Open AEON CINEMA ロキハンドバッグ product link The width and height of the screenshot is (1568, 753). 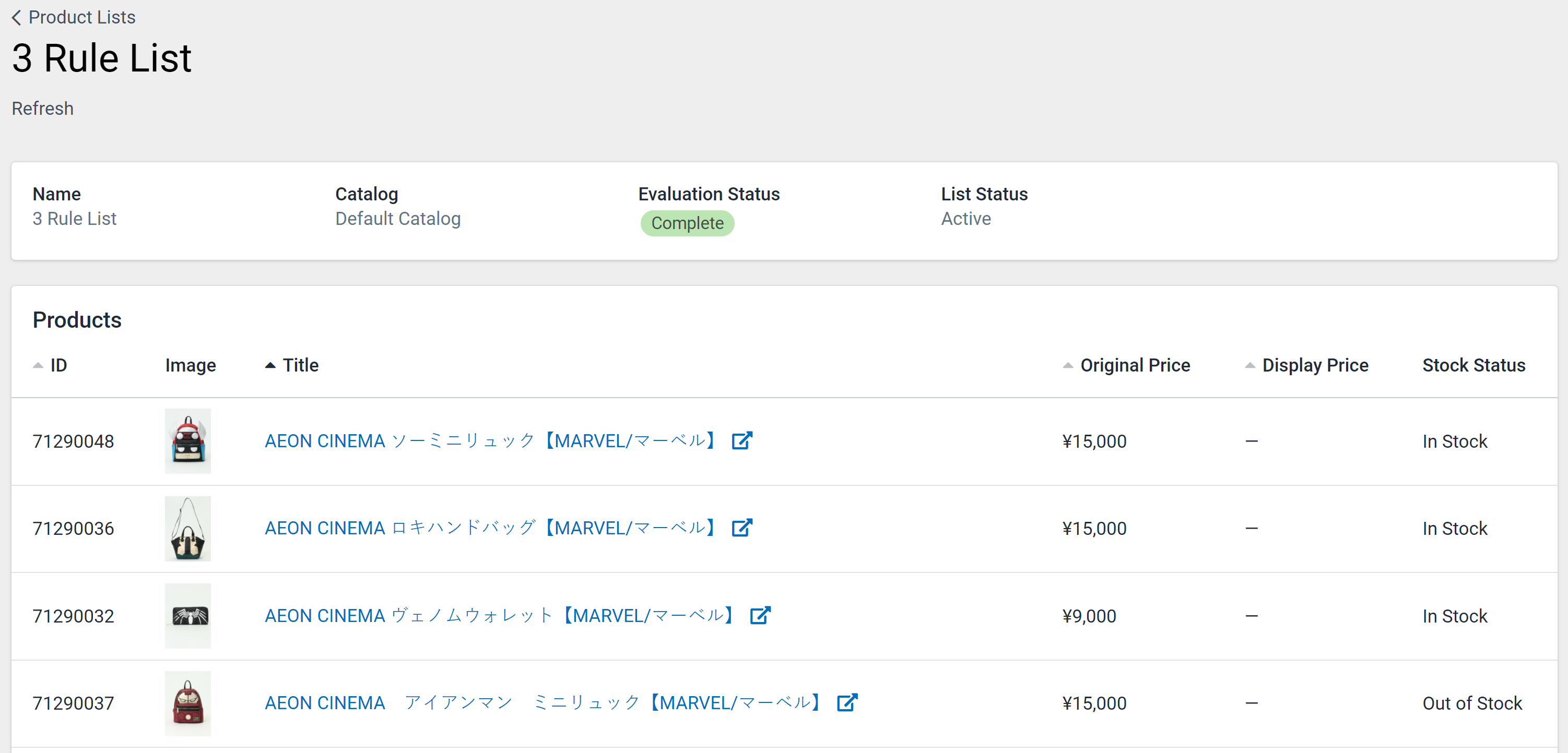coord(492,528)
